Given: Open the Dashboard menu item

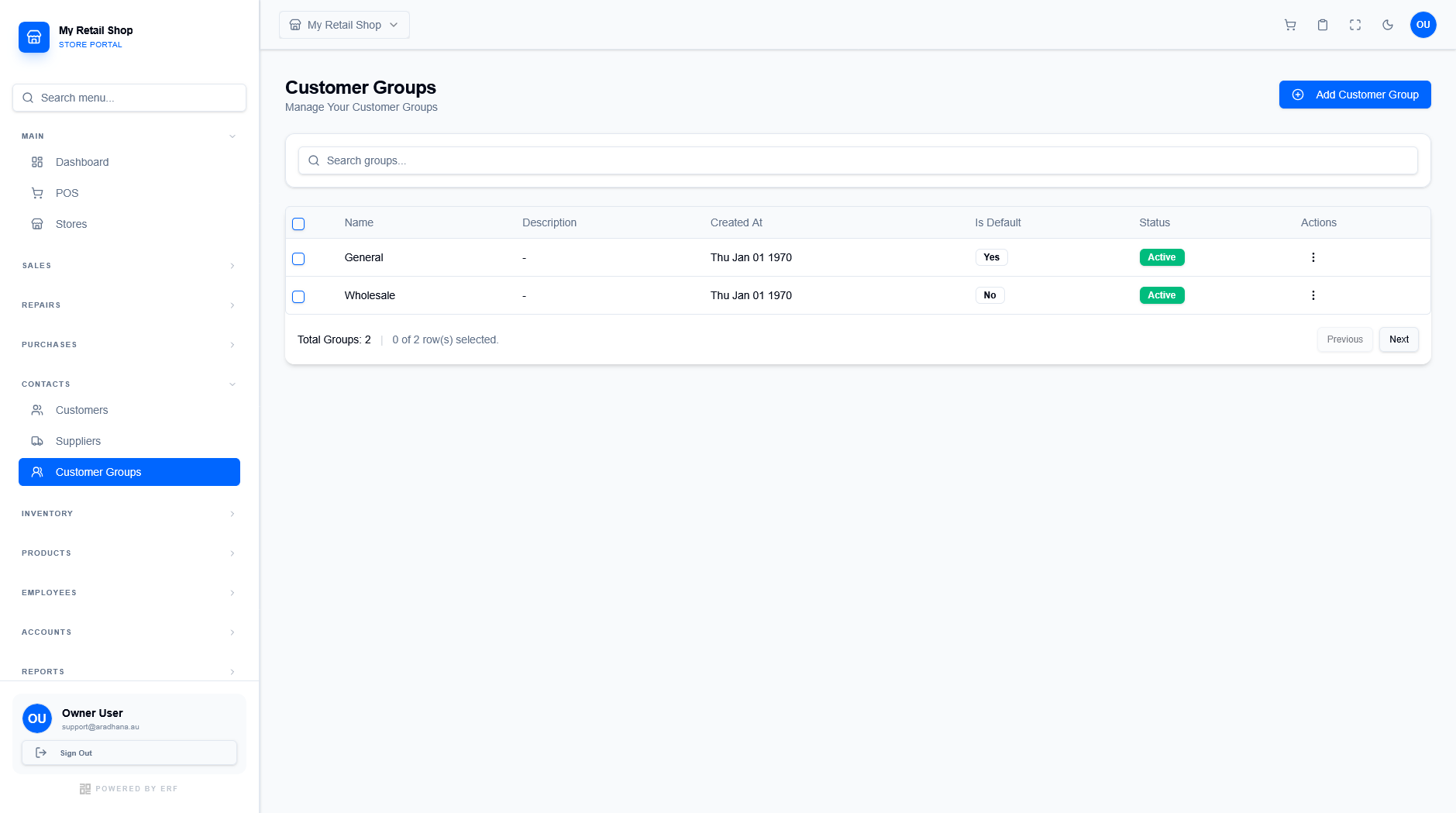Looking at the screenshot, I should pyautogui.click(x=81, y=161).
